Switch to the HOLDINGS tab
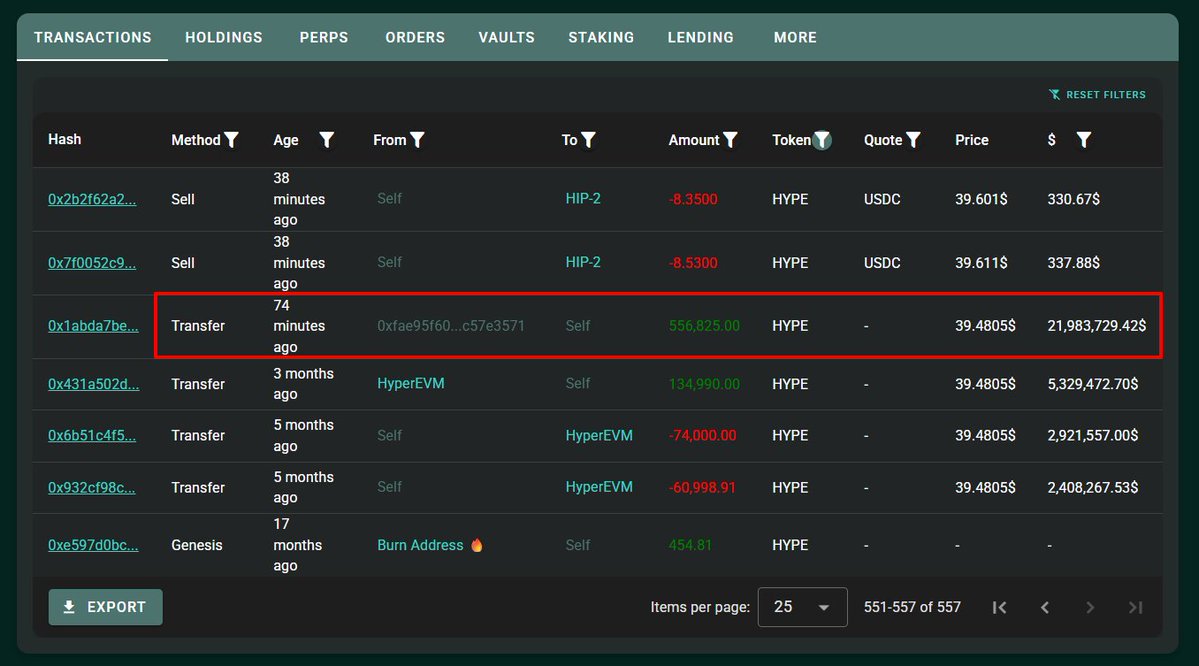Viewport: 1199px width, 666px height. point(224,37)
